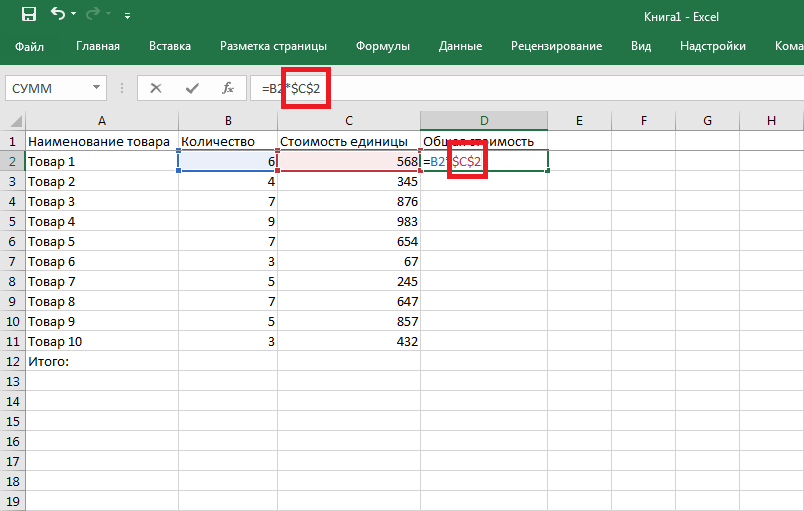
Task: Select cell containing Товар 5
Action: (102, 241)
